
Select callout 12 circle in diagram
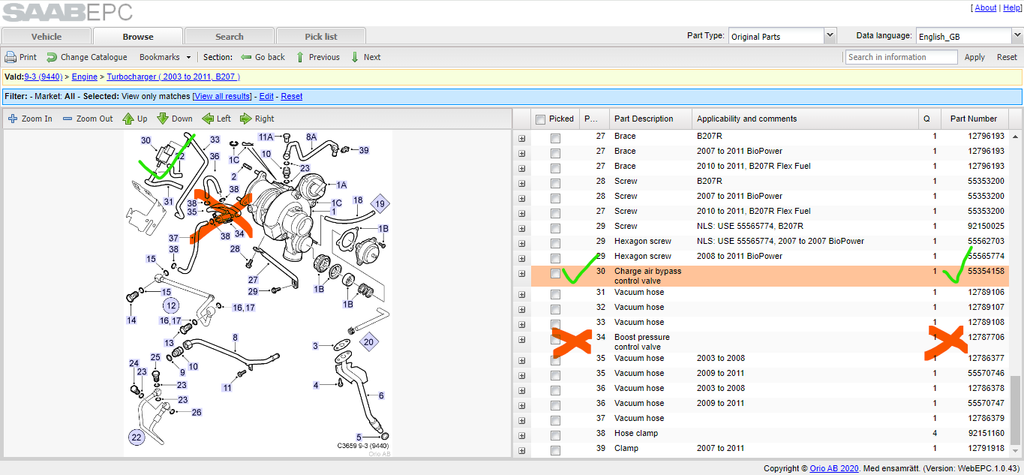click(x=171, y=304)
